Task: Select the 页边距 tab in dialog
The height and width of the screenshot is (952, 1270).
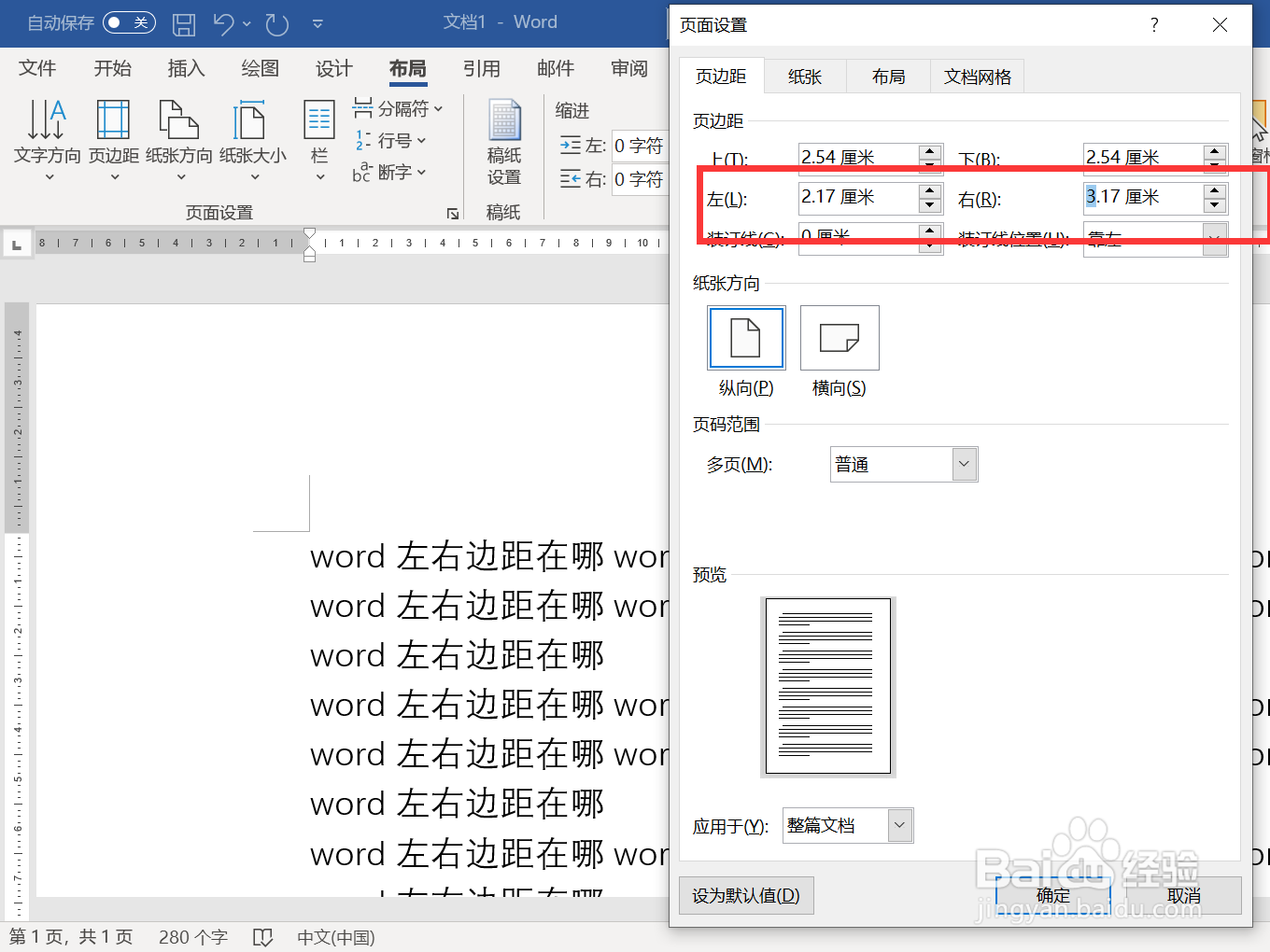Action: tap(721, 77)
